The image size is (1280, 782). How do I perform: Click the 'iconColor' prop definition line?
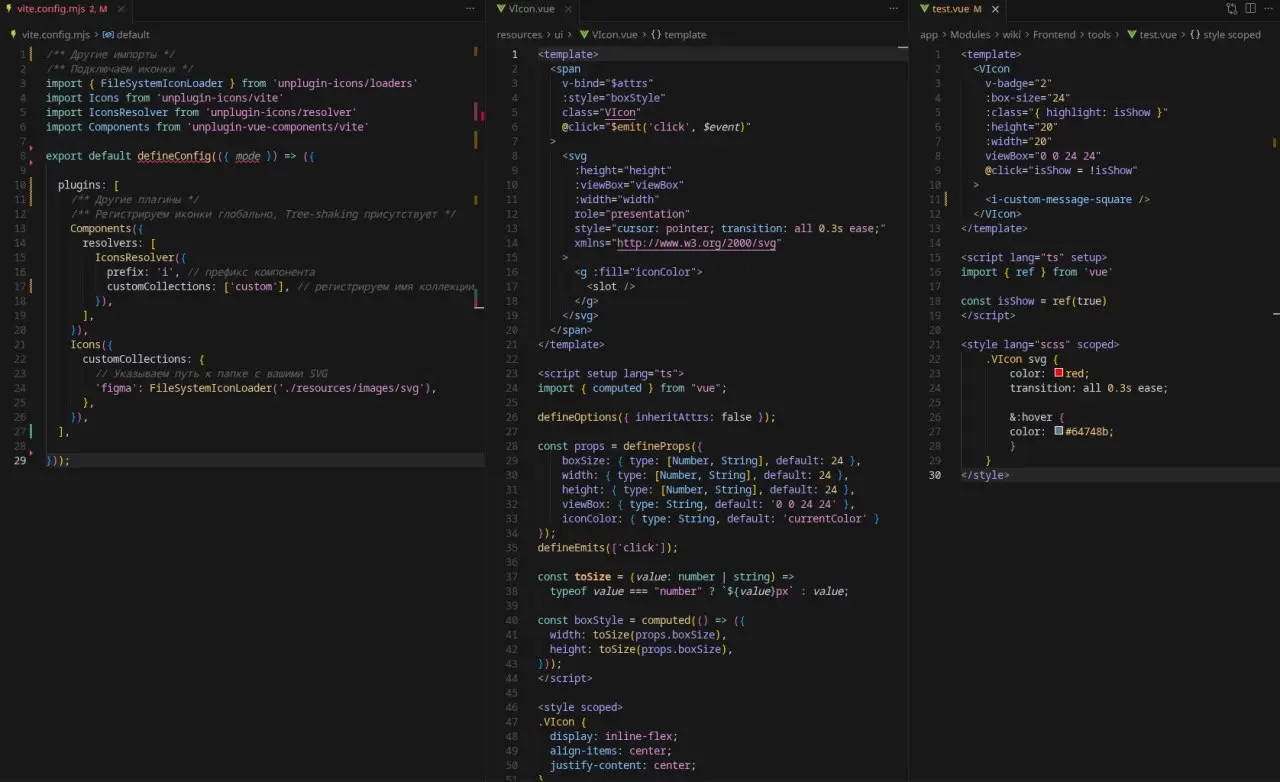(x=721, y=519)
